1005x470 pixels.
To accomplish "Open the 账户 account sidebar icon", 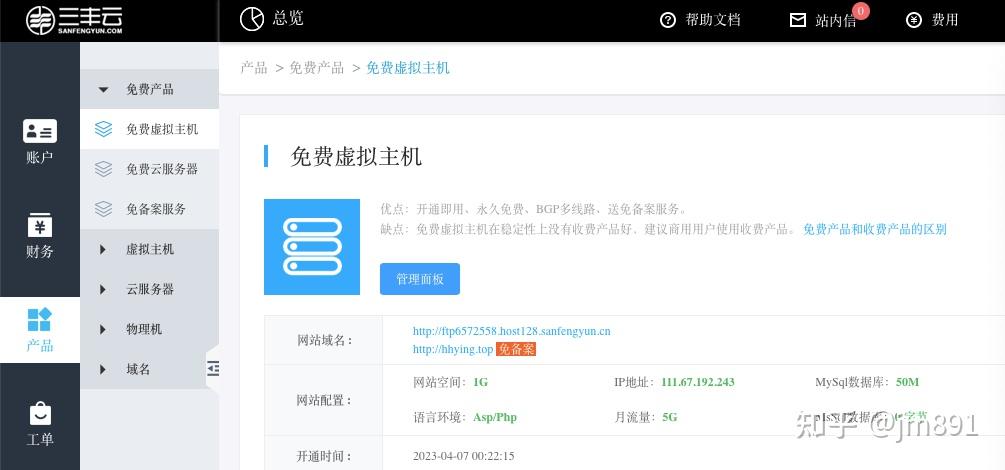I will (40, 131).
